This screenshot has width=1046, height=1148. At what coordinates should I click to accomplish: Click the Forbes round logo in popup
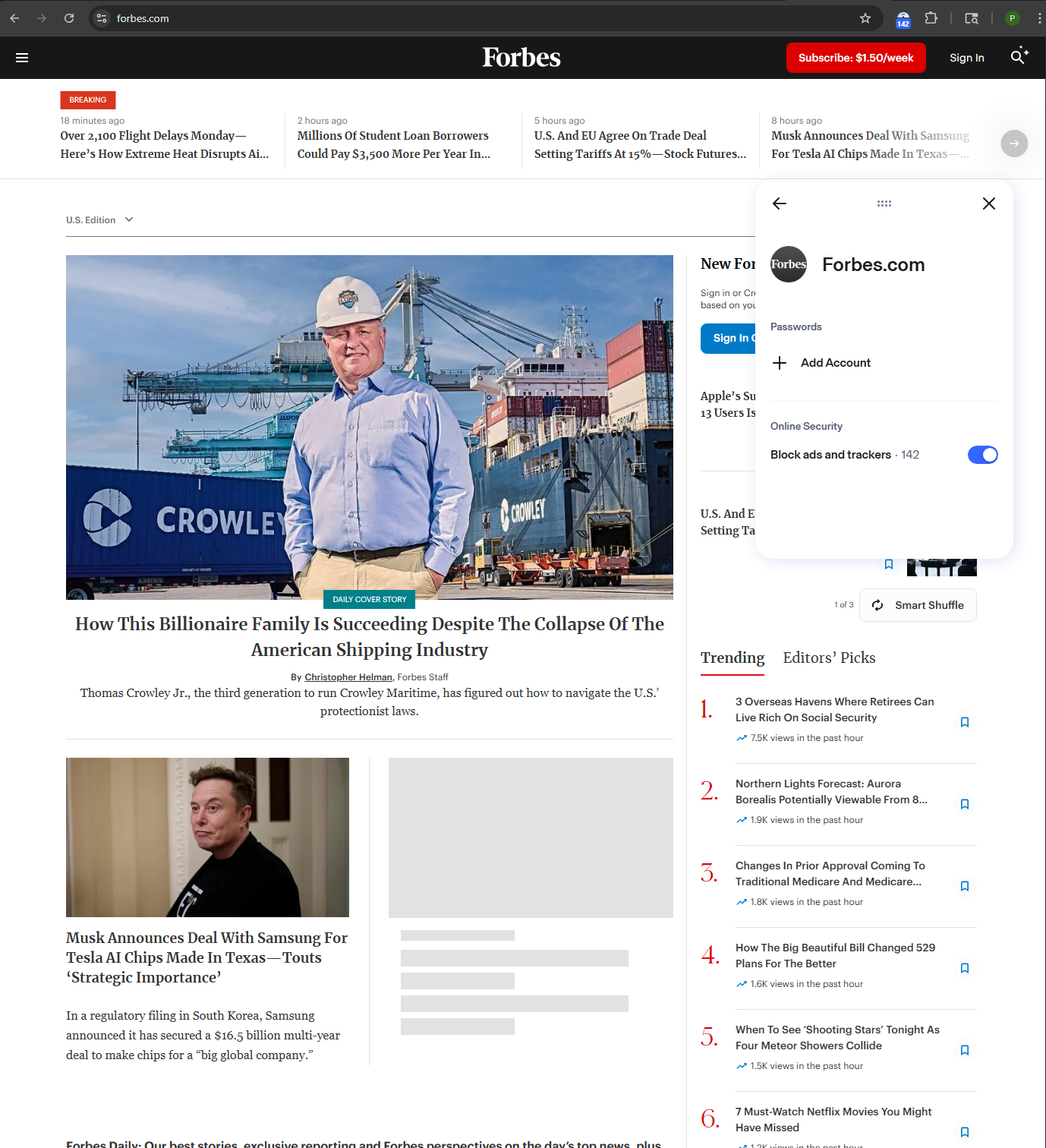coord(789,264)
